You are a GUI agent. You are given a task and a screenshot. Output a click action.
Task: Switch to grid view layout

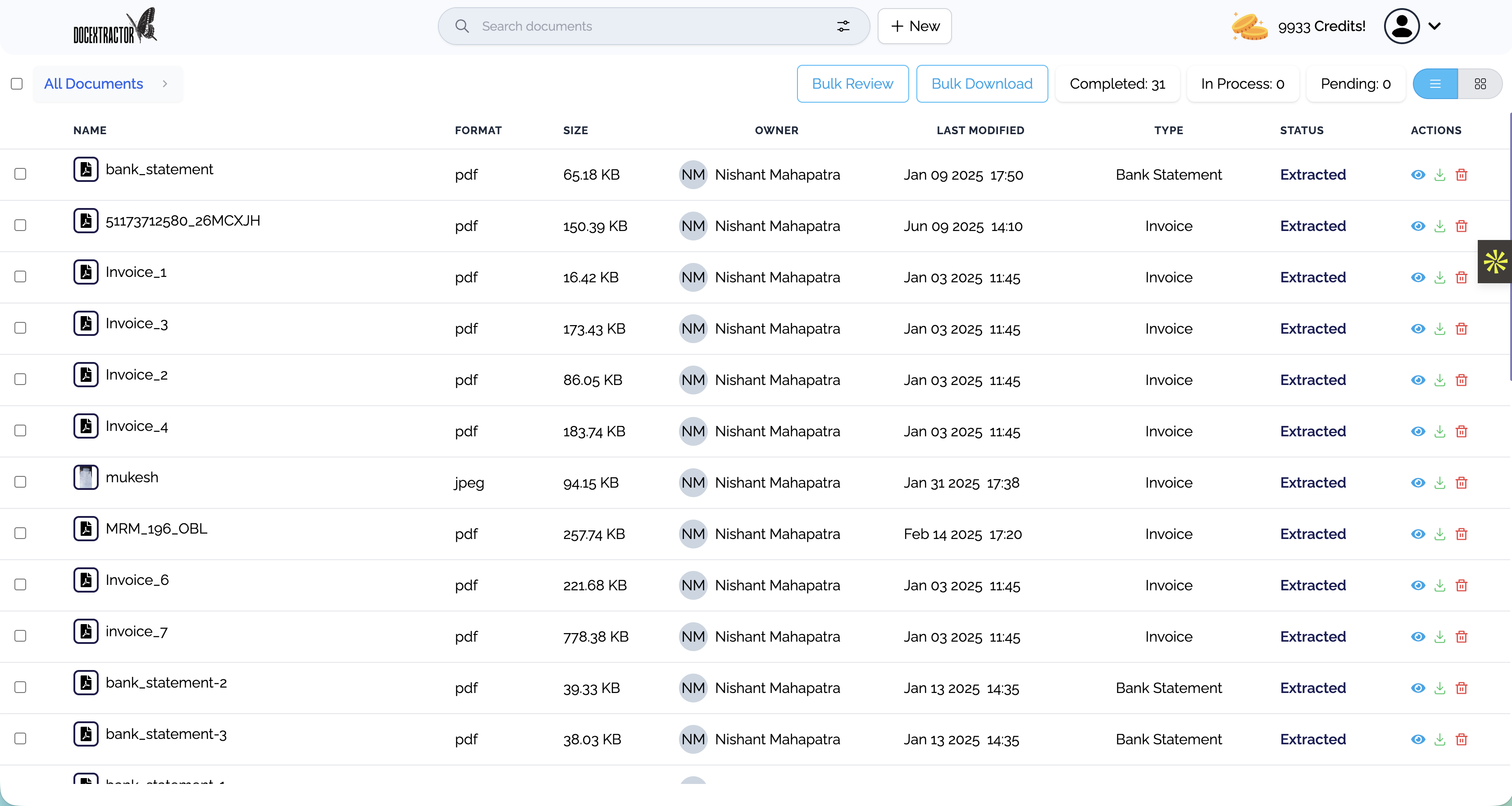tap(1480, 84)
